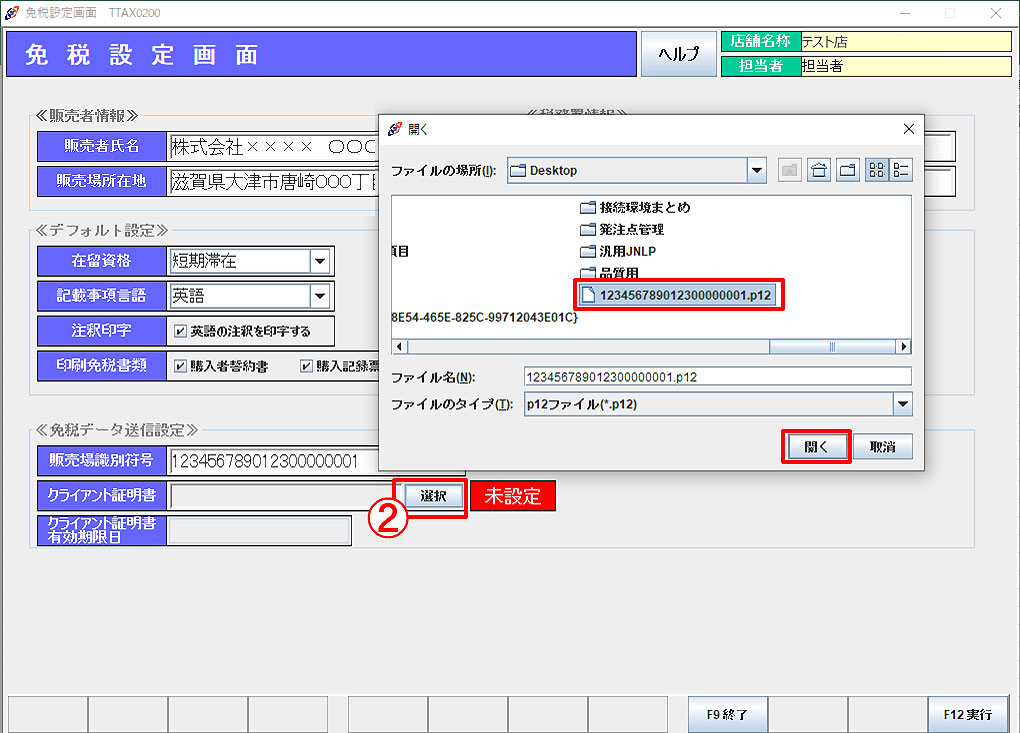Click F9 終了 button
Image resolution: width=1020 pixels, height=733 pixels.
[x=727, y=714]
